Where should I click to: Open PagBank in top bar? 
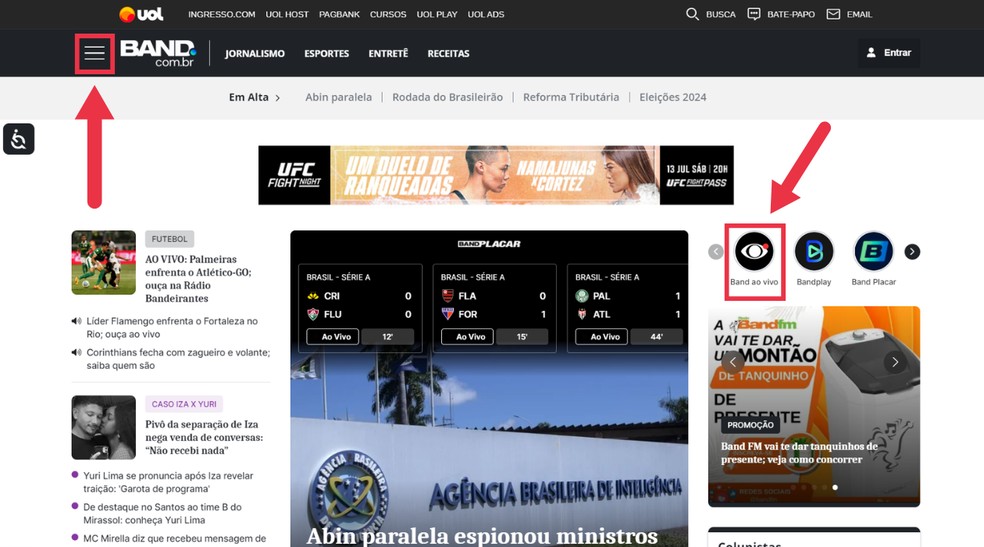click(x=339, y=14)
